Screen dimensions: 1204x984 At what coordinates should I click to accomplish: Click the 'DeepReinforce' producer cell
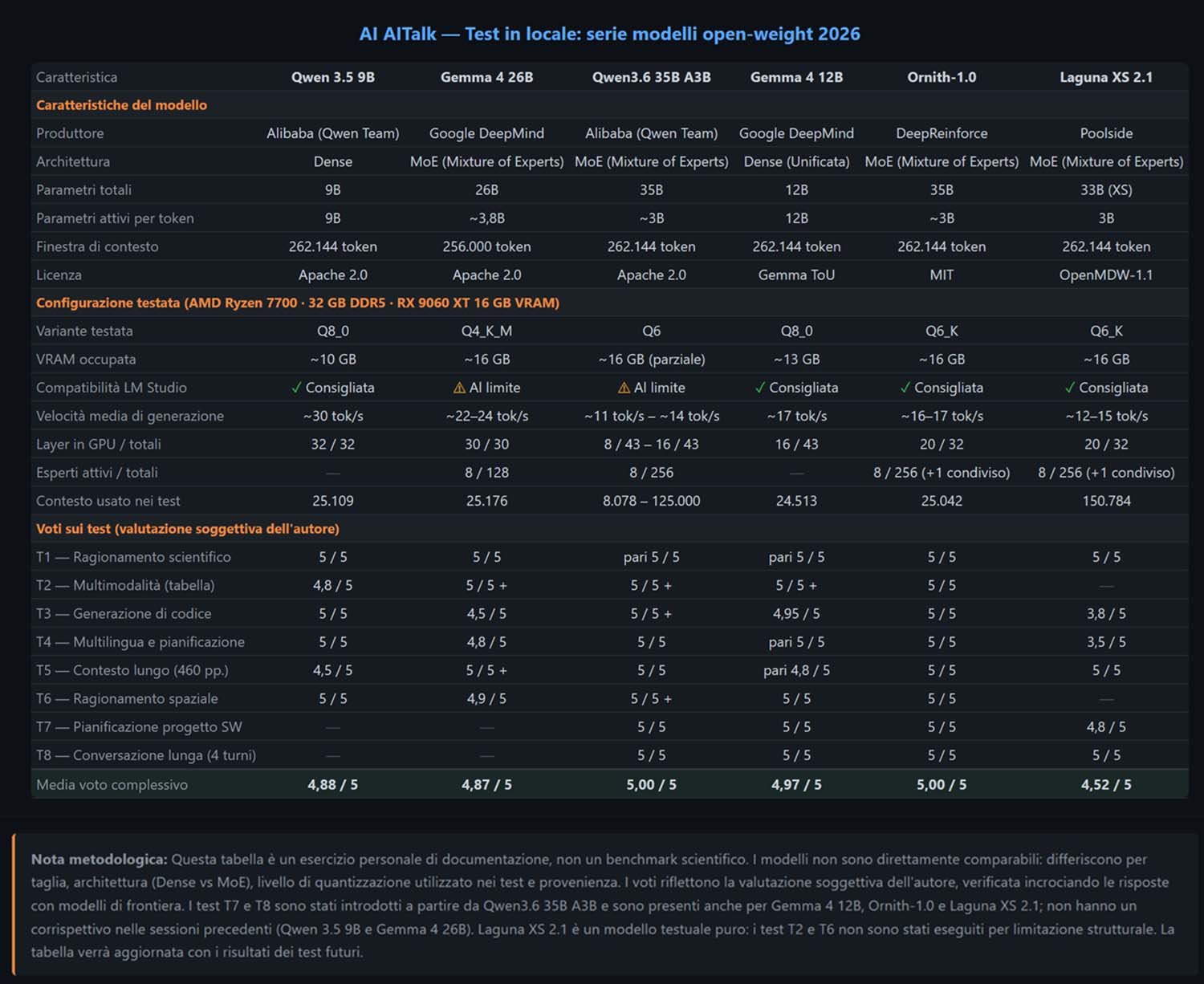942,133
